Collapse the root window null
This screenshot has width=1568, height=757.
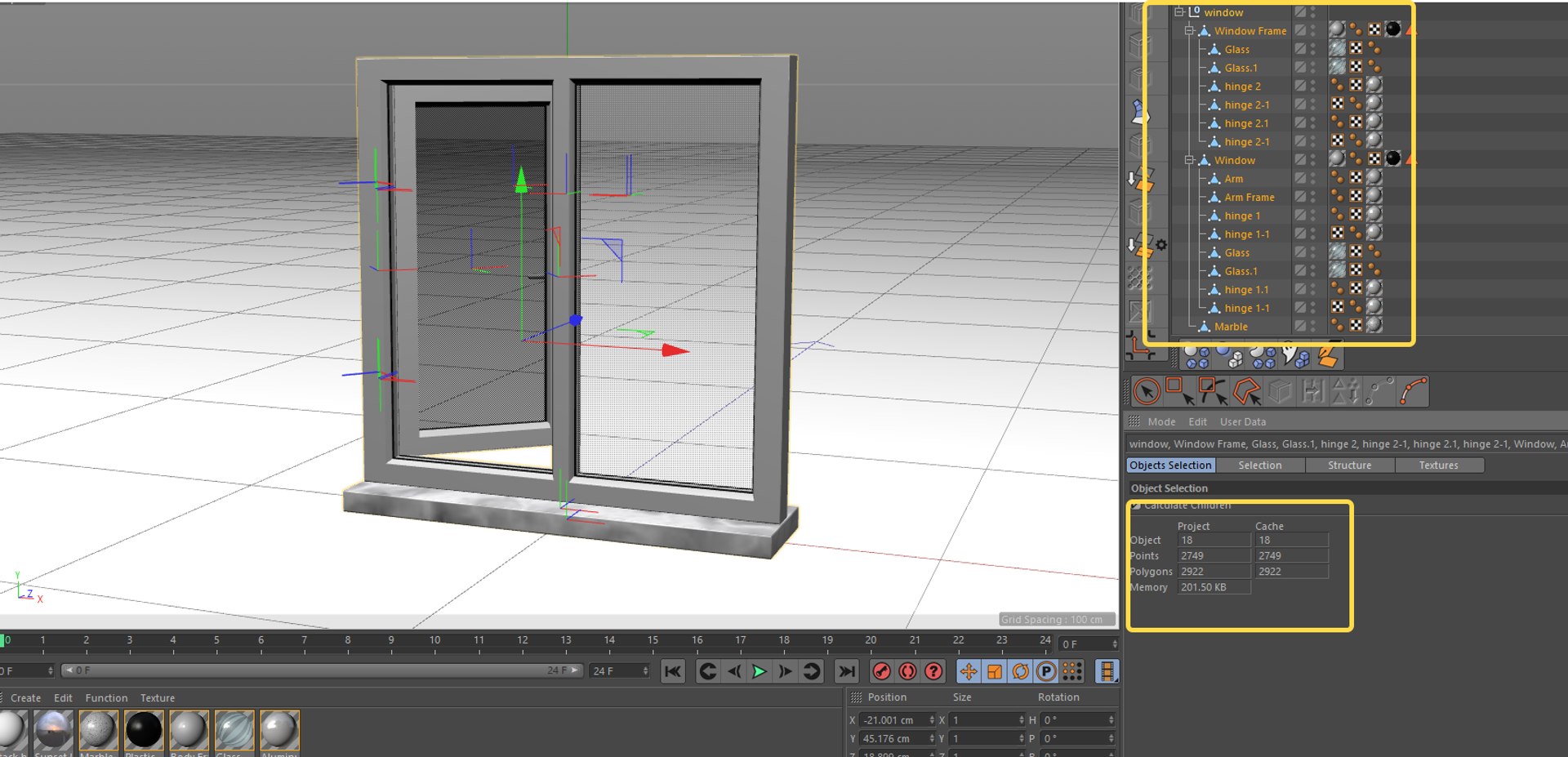pyautogui.click(x=1178, y=12)
